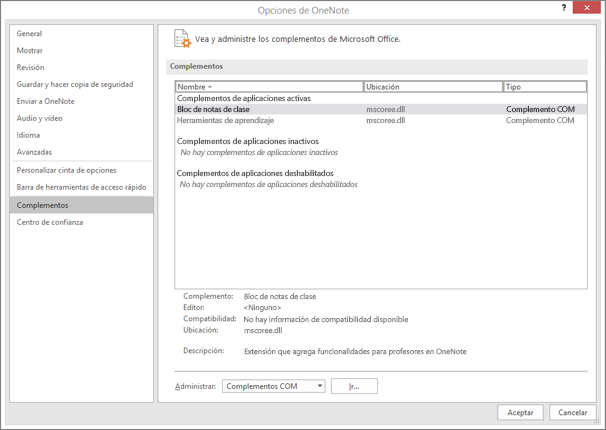Click Complementos de aplicaciones deshabilitados heading
Image resolution: width=606 pixels, height=430 pixels.
(x=255, y=173)
